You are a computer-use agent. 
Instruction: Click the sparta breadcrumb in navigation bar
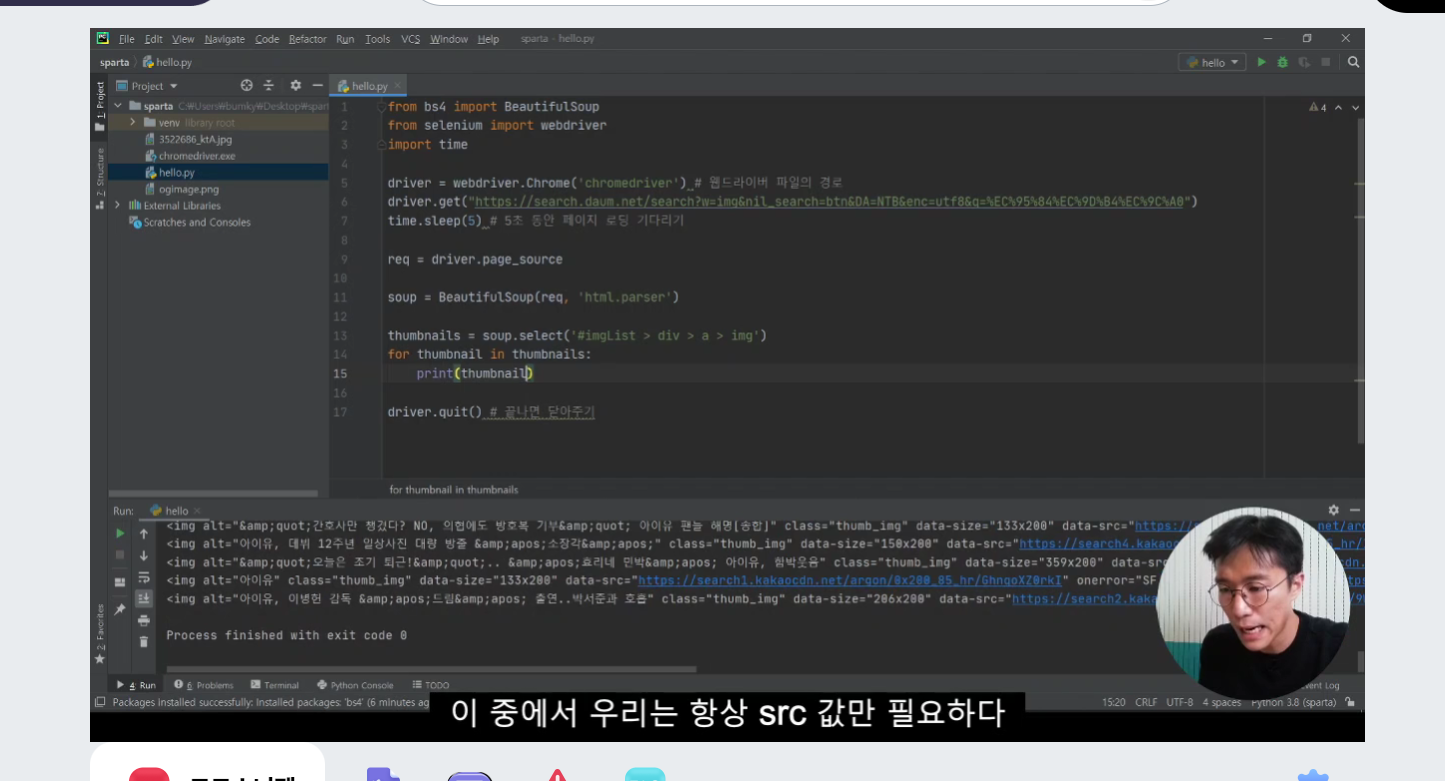[x=114, y=62]
